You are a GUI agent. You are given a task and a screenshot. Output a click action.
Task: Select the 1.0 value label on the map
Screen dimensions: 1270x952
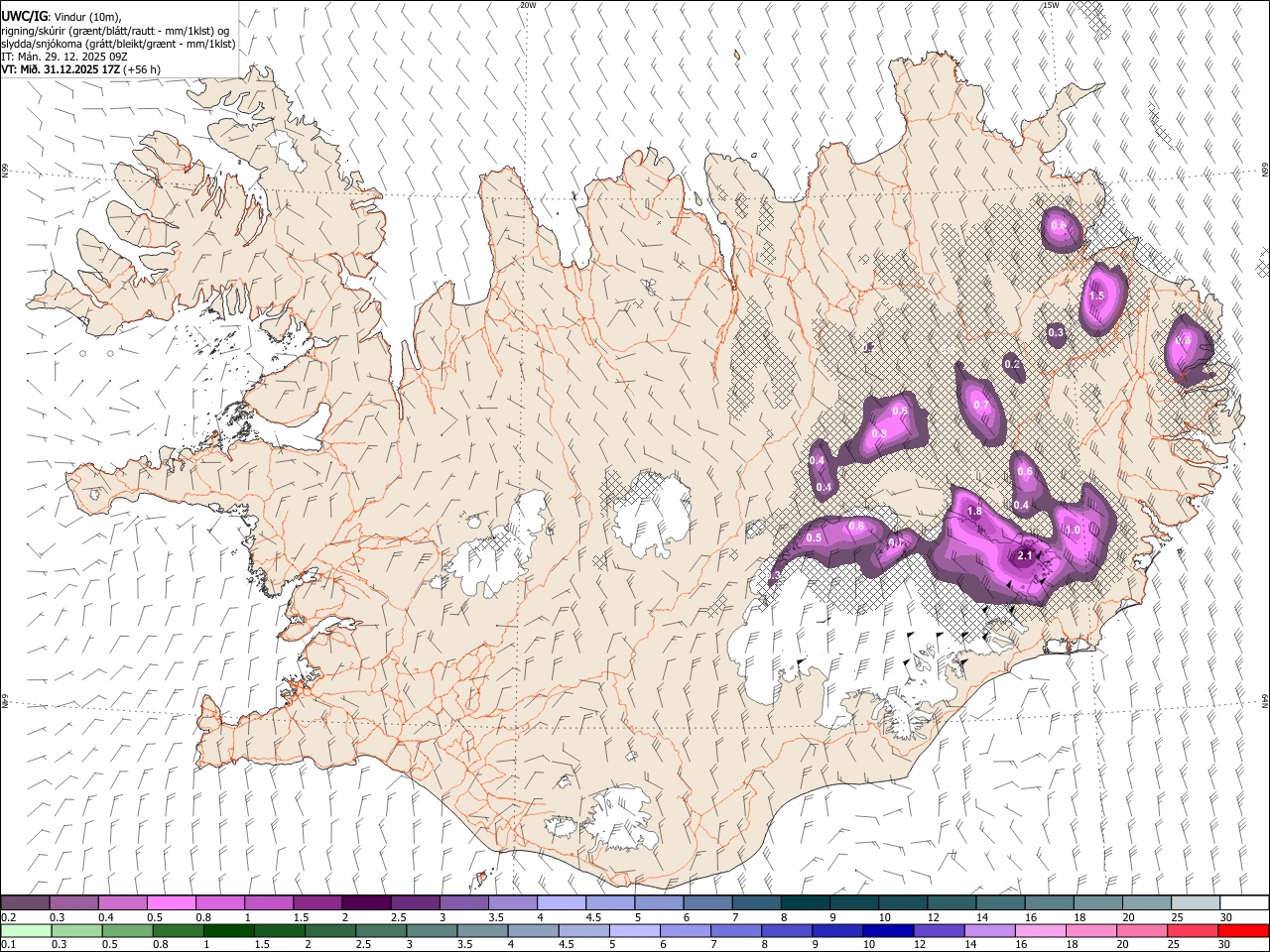pyautogui.click(x=1073, y=531)
